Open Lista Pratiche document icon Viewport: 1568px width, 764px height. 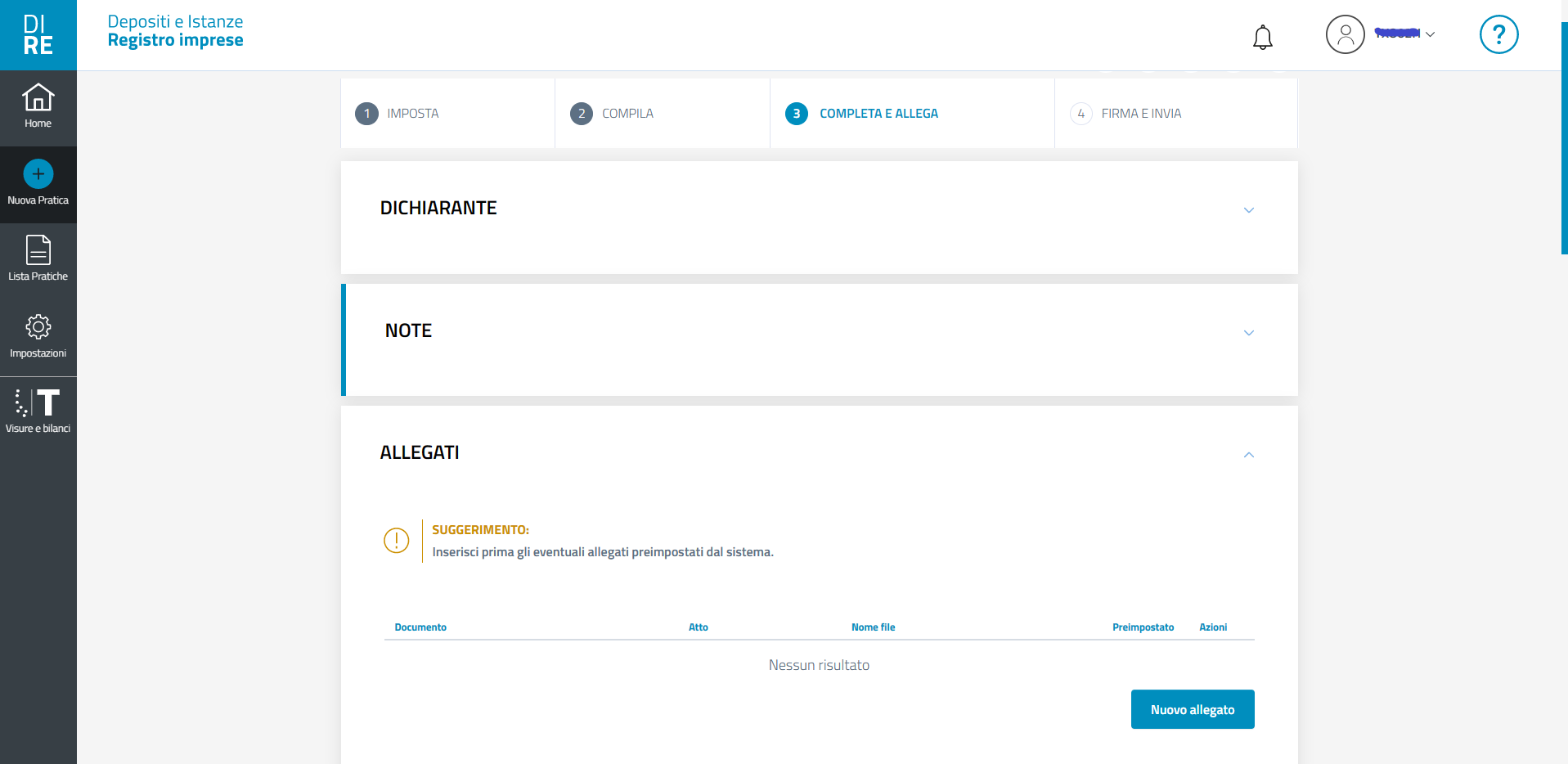[38, 250]
